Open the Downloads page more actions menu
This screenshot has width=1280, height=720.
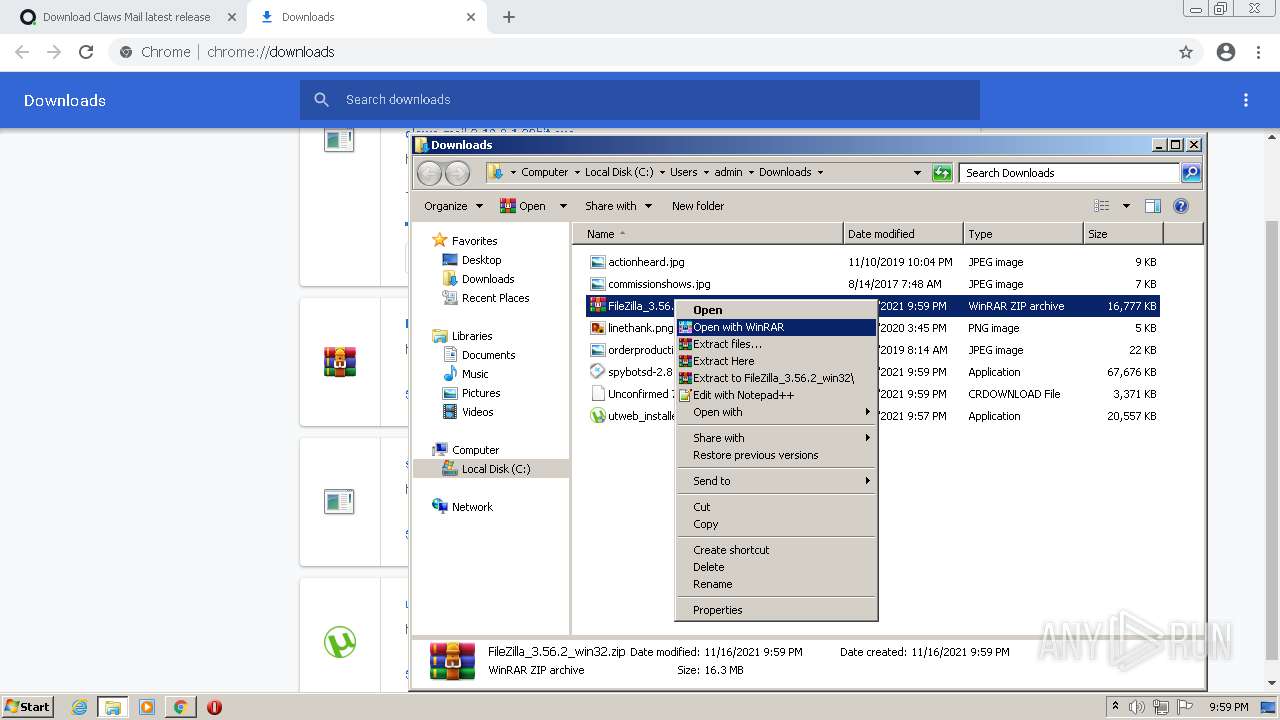(1246, 100)
